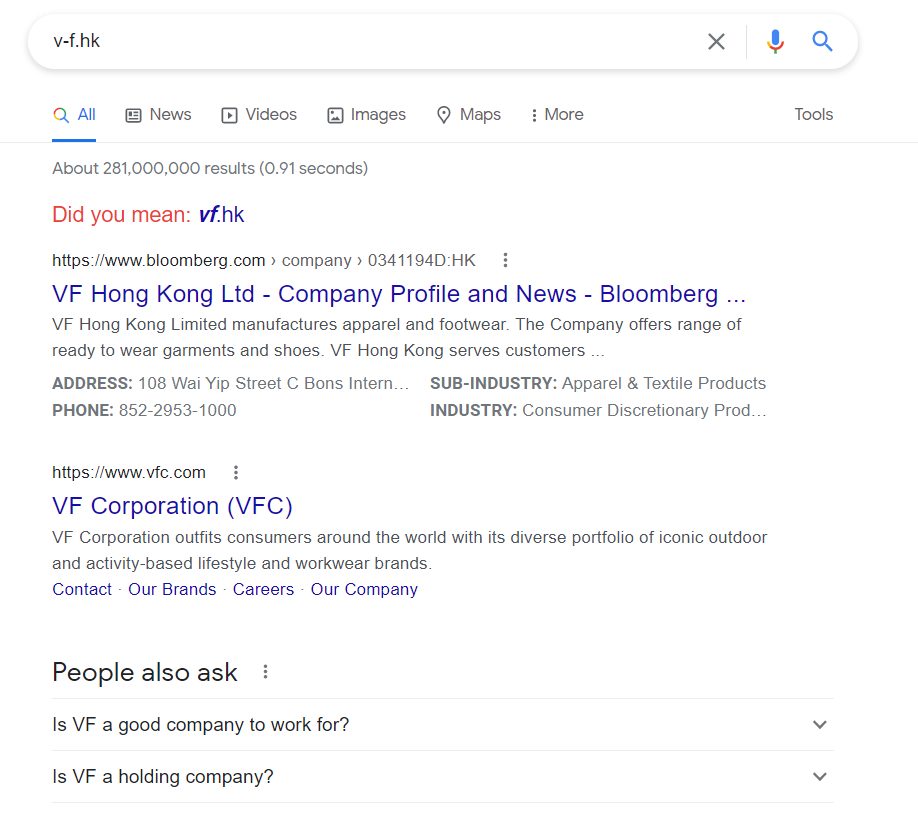Click the phone number 852-2953-1000
918x815 pixels.
click(x=177, y=410)
